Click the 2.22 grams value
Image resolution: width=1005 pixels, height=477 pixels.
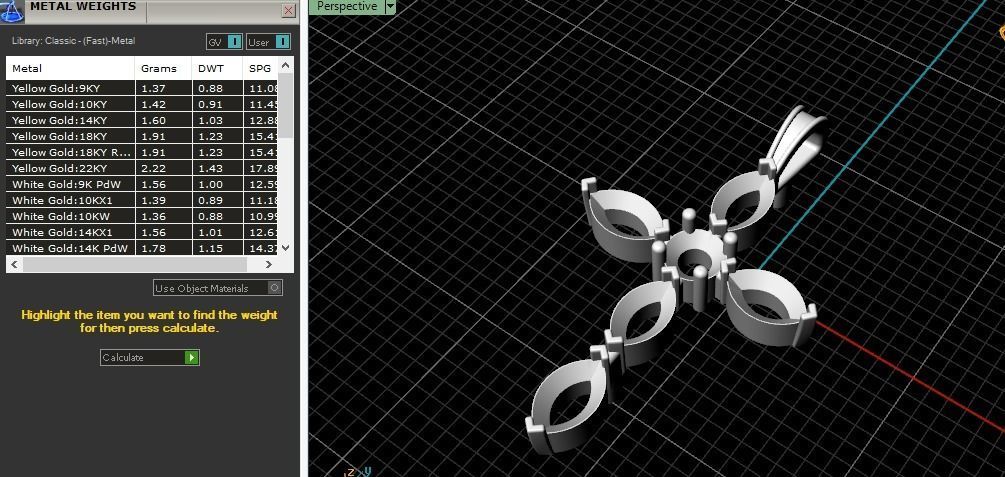153,169
